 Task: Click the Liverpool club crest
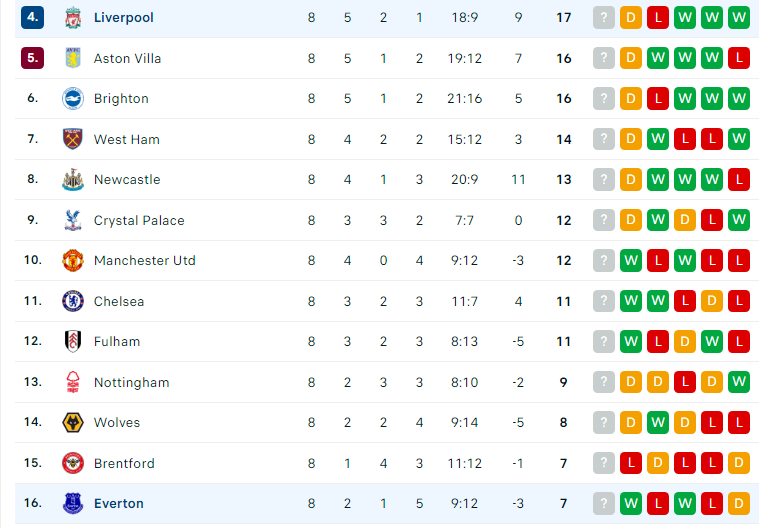73,18
